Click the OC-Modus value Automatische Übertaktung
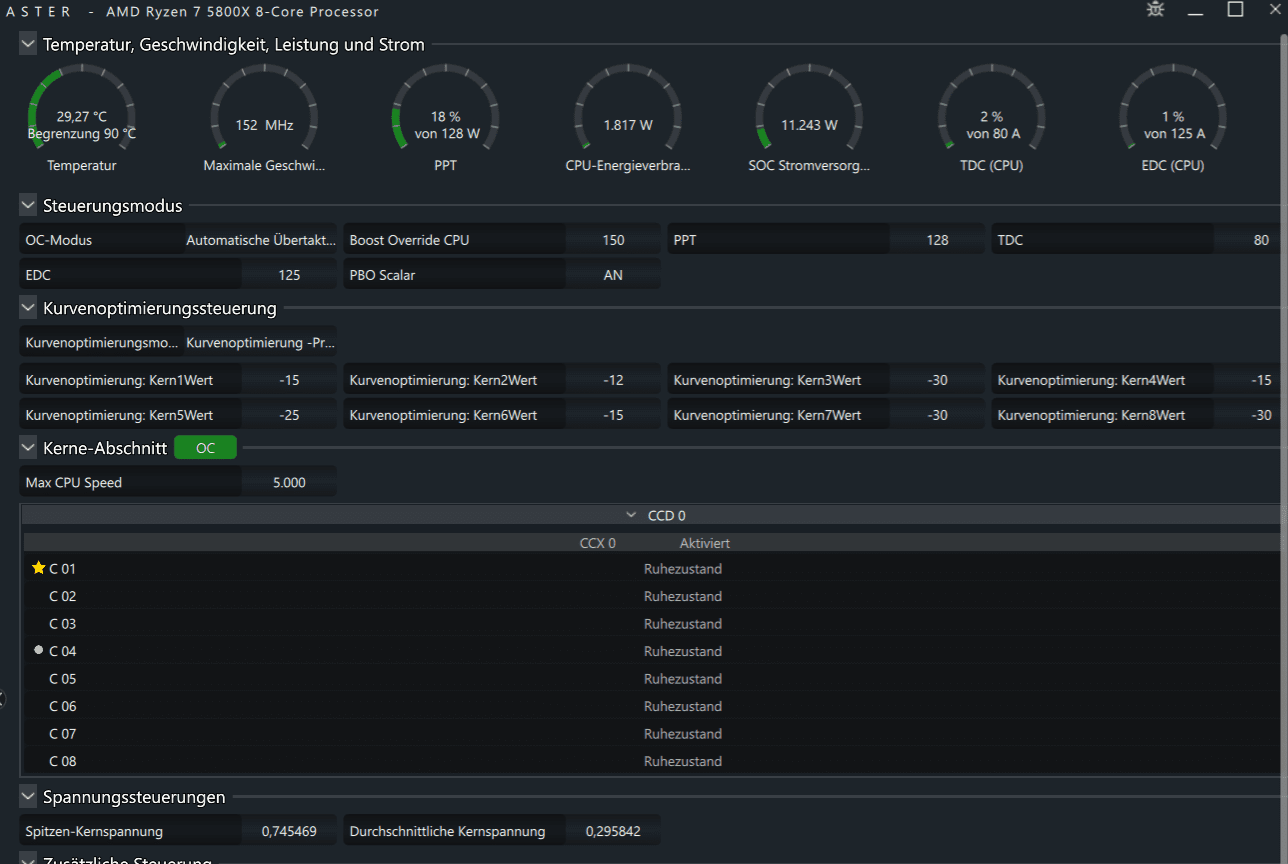Viewport: 1288px width, 864px height. [x=261, y=240]
